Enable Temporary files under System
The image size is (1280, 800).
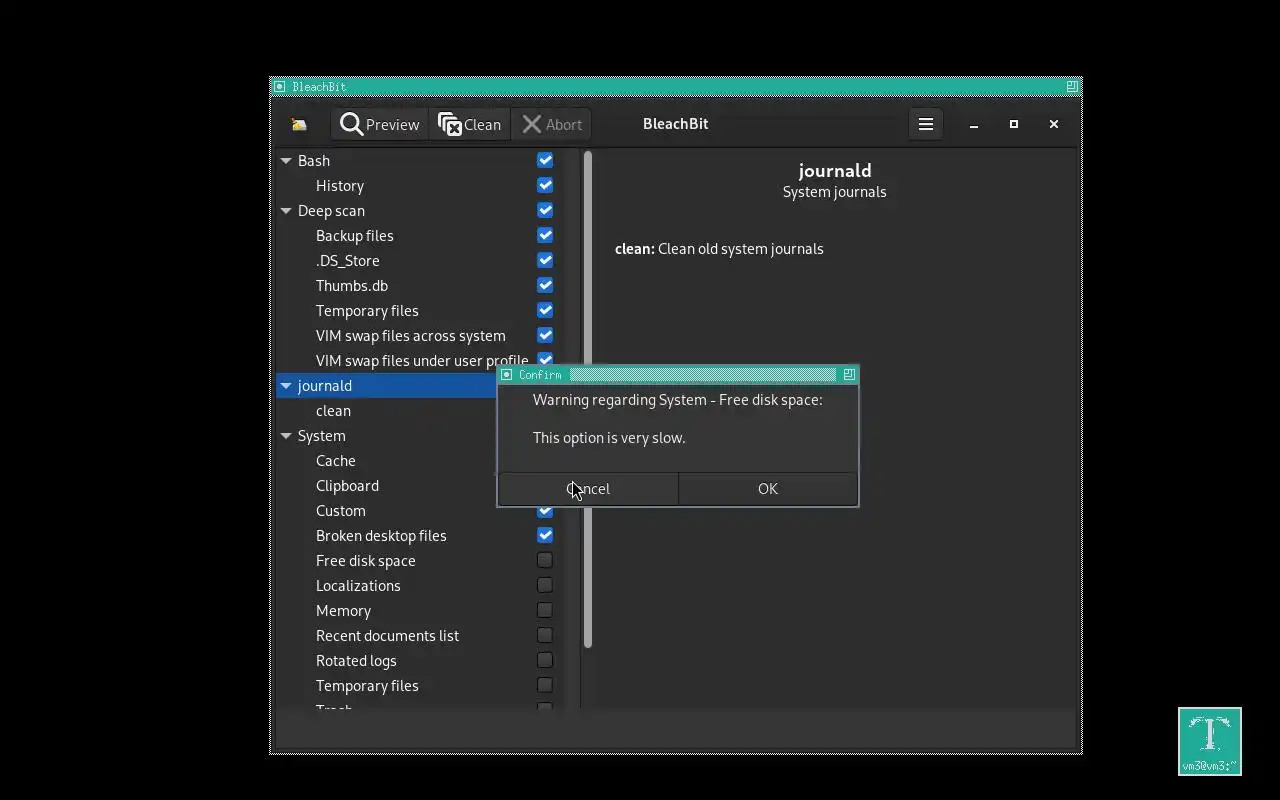coord(545,685)
